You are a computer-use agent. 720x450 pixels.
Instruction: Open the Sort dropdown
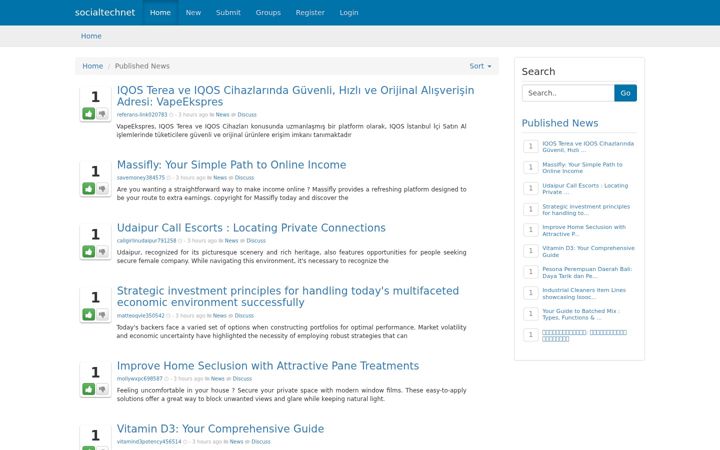tap(480, 66)
